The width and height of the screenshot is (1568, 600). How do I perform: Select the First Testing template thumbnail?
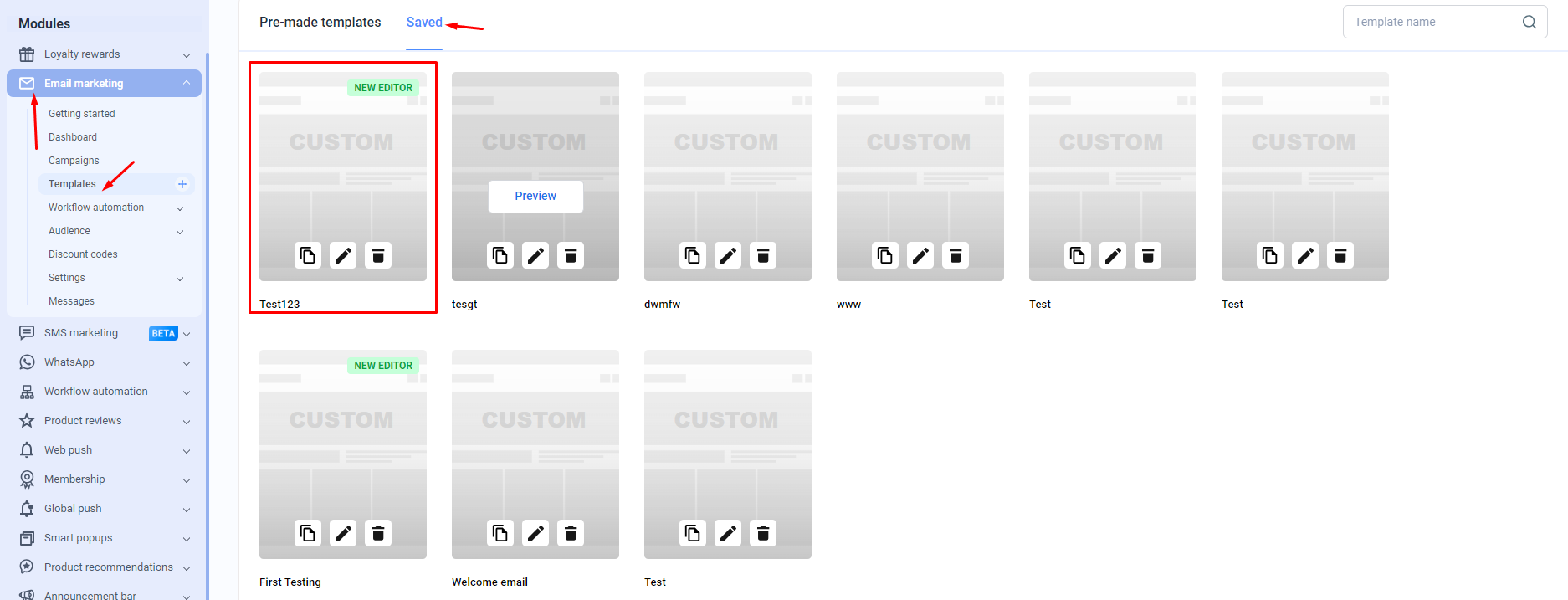343,454
